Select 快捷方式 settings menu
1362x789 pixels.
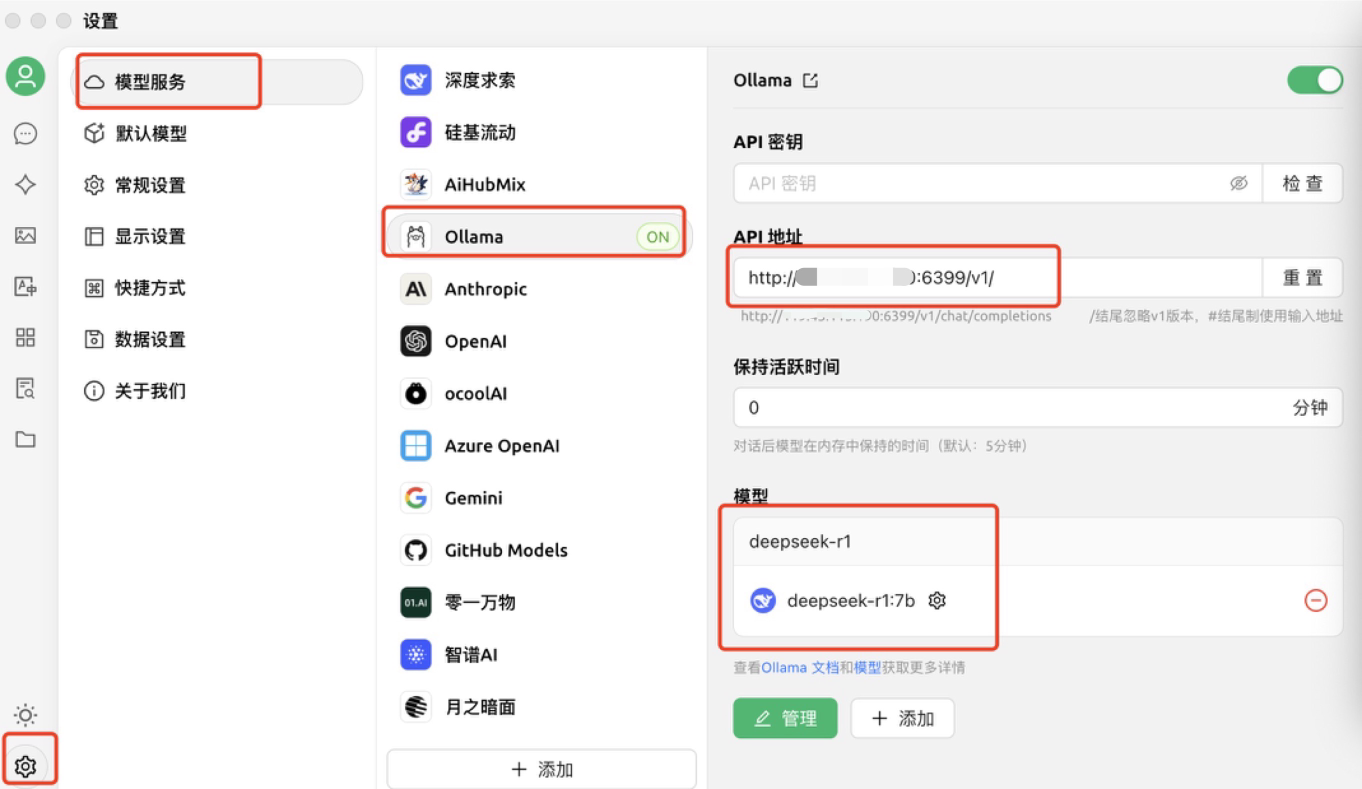(x=219, y=288)
